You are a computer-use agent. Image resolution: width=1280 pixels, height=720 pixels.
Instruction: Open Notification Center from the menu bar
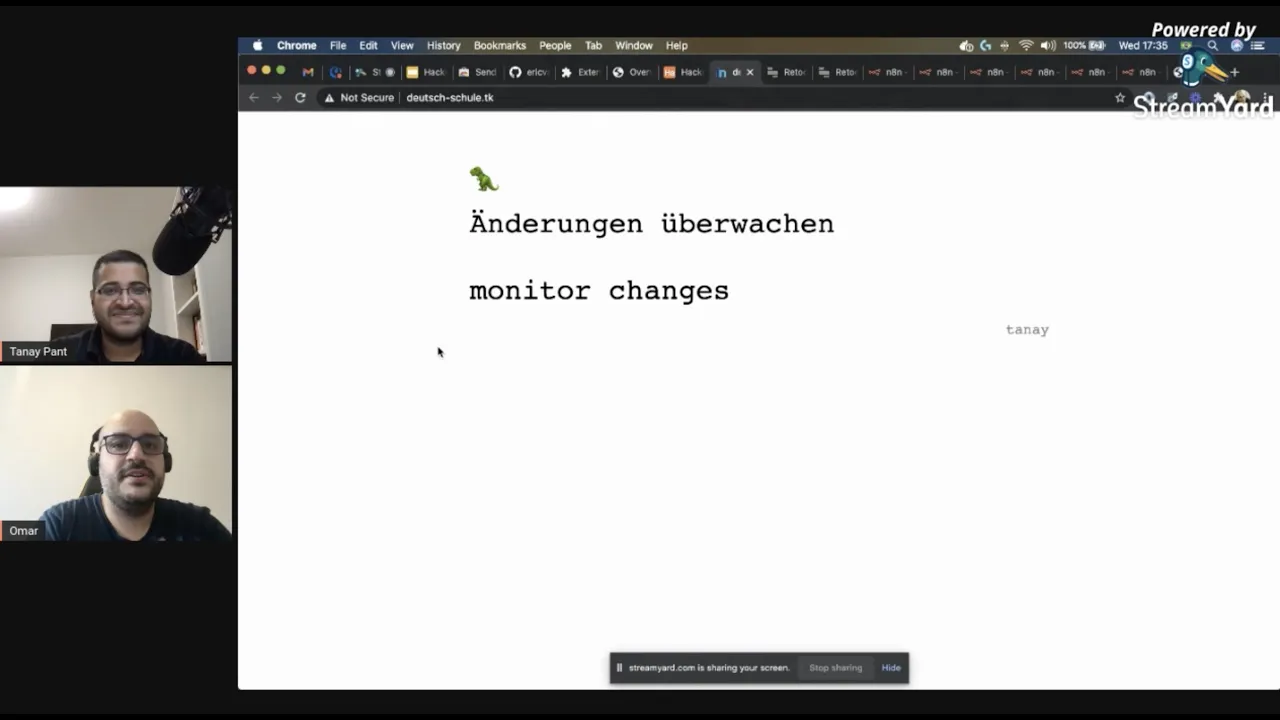pyautogui.click(x=1259, y=45)
